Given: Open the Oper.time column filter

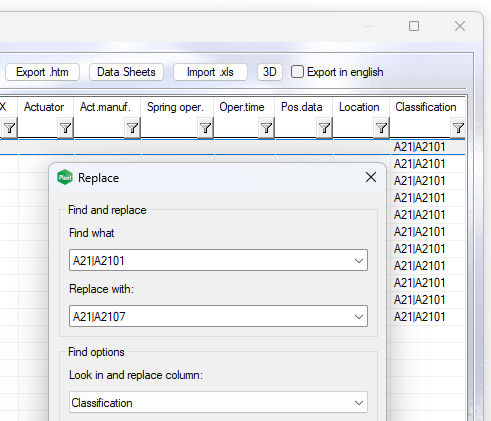Looking at the screenshot, I should click(x=266, y=128).
